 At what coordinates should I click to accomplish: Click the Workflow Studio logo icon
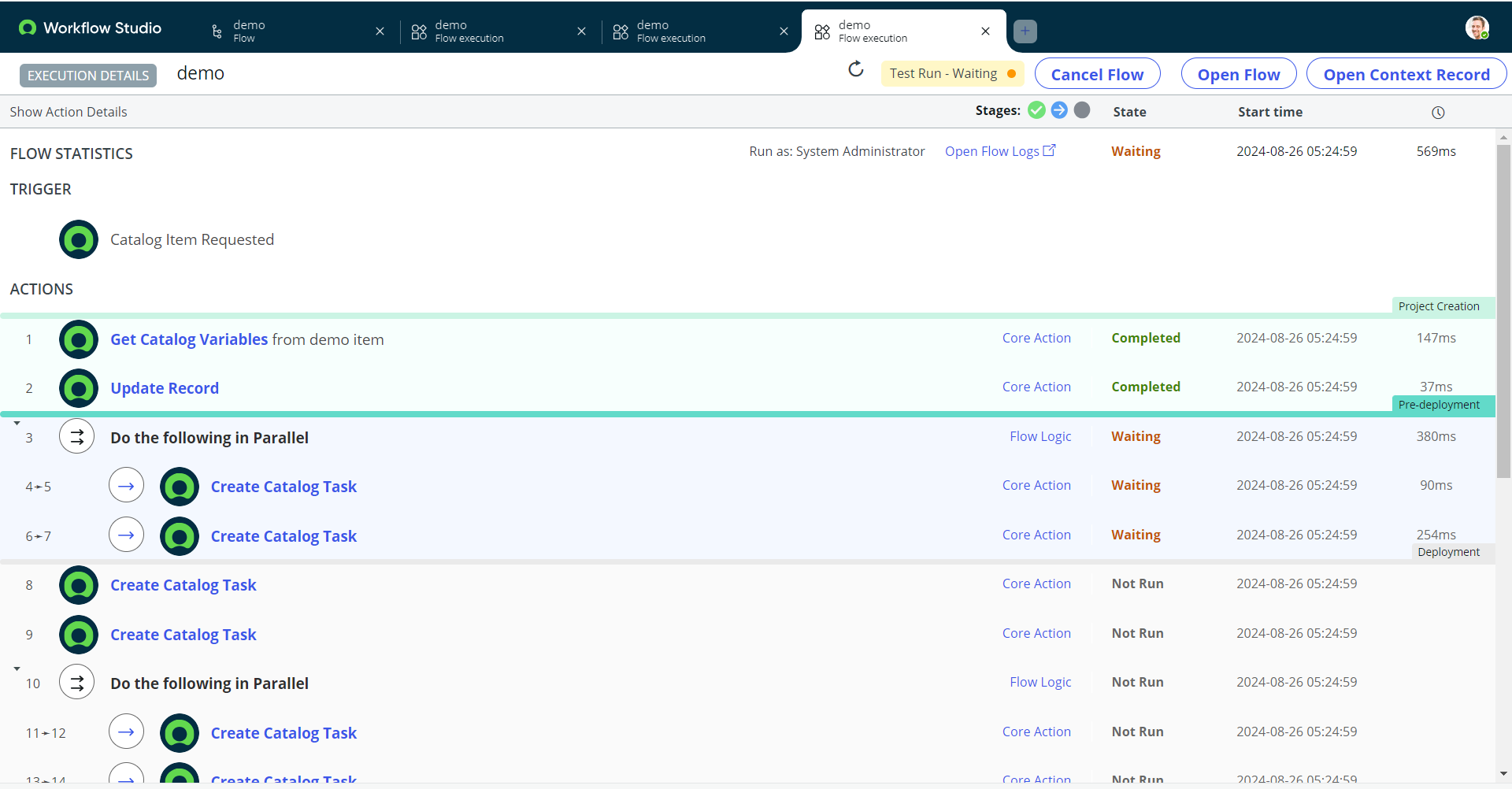click(x=28, y=27)
